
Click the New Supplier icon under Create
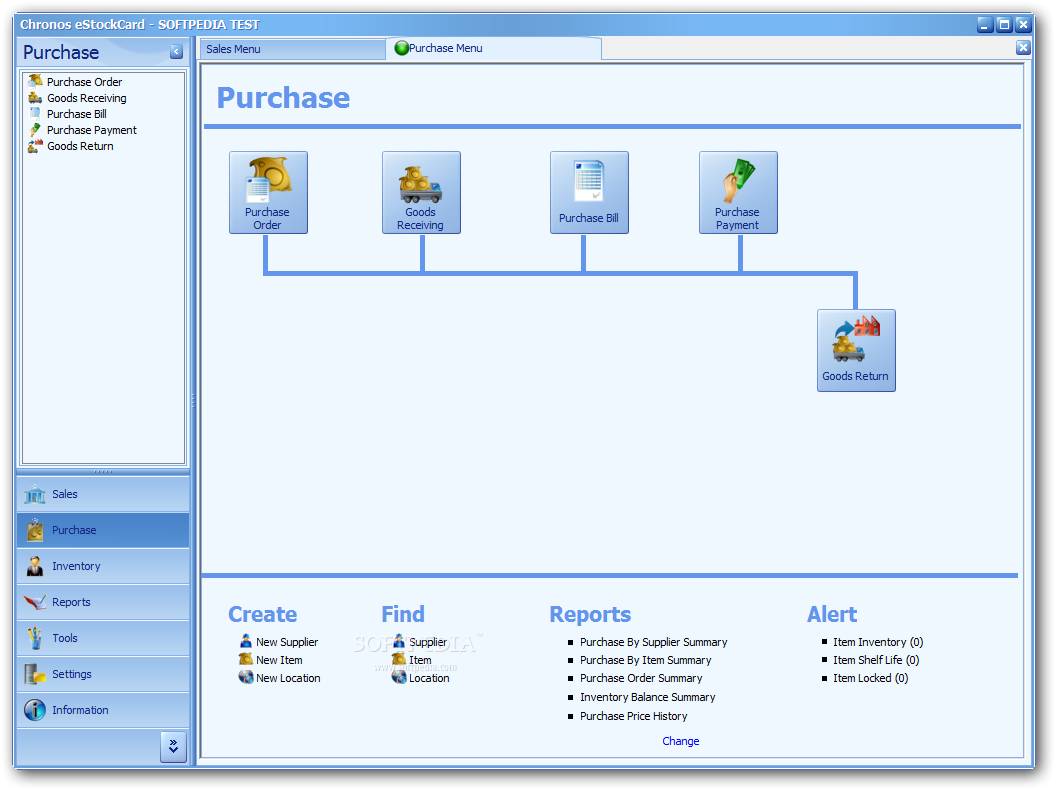246,641
